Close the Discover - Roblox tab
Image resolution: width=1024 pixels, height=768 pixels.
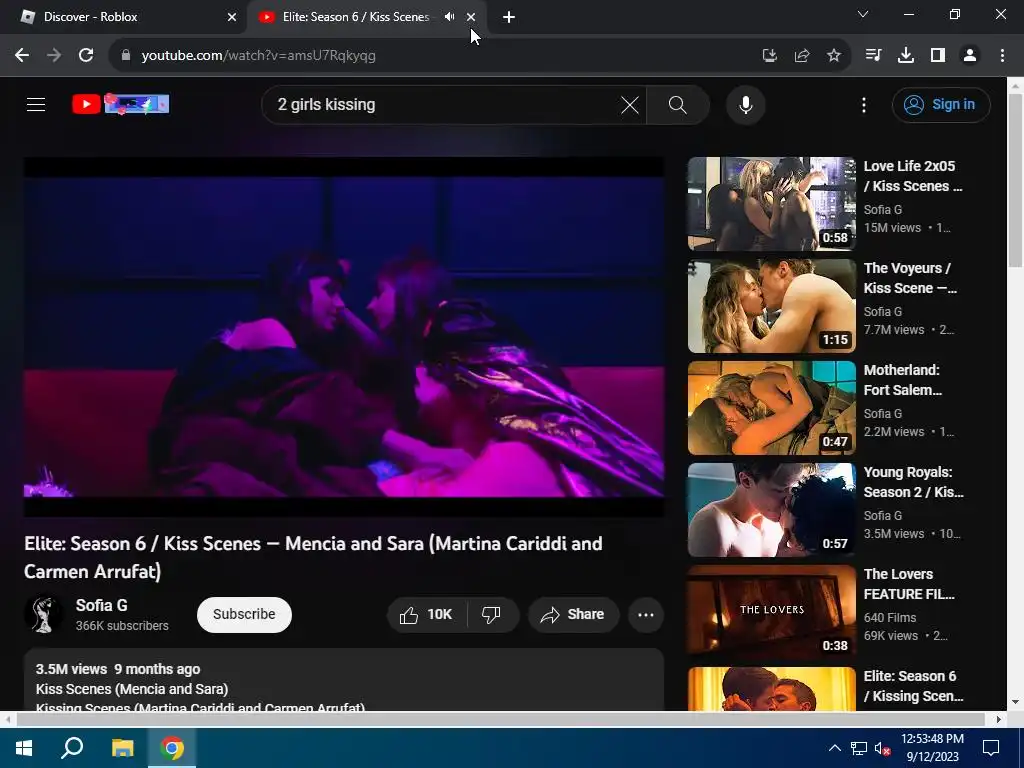[x=232, y=17]
